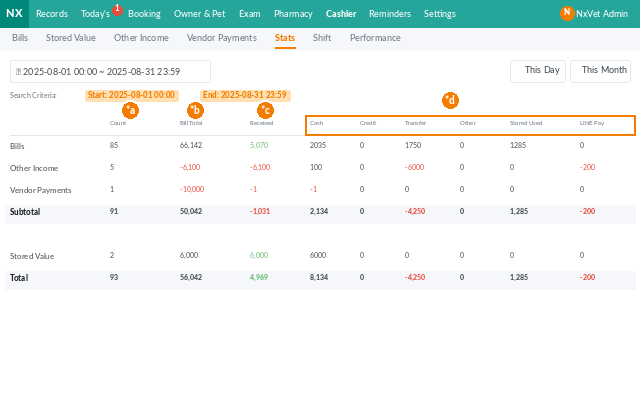The height and width of the screenshot is (400, 640).
Task: Click the Start: 2025-08-01 00:00 criteria tag
Action: [x=131, y=95]
